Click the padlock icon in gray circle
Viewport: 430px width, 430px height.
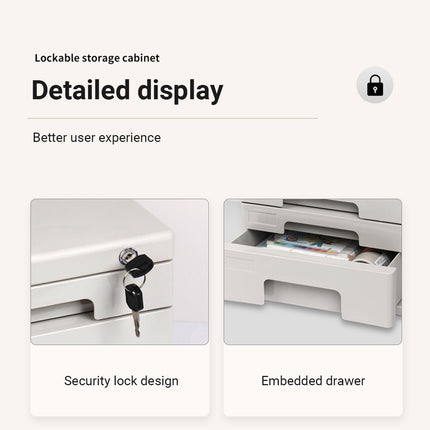point(375,85)
